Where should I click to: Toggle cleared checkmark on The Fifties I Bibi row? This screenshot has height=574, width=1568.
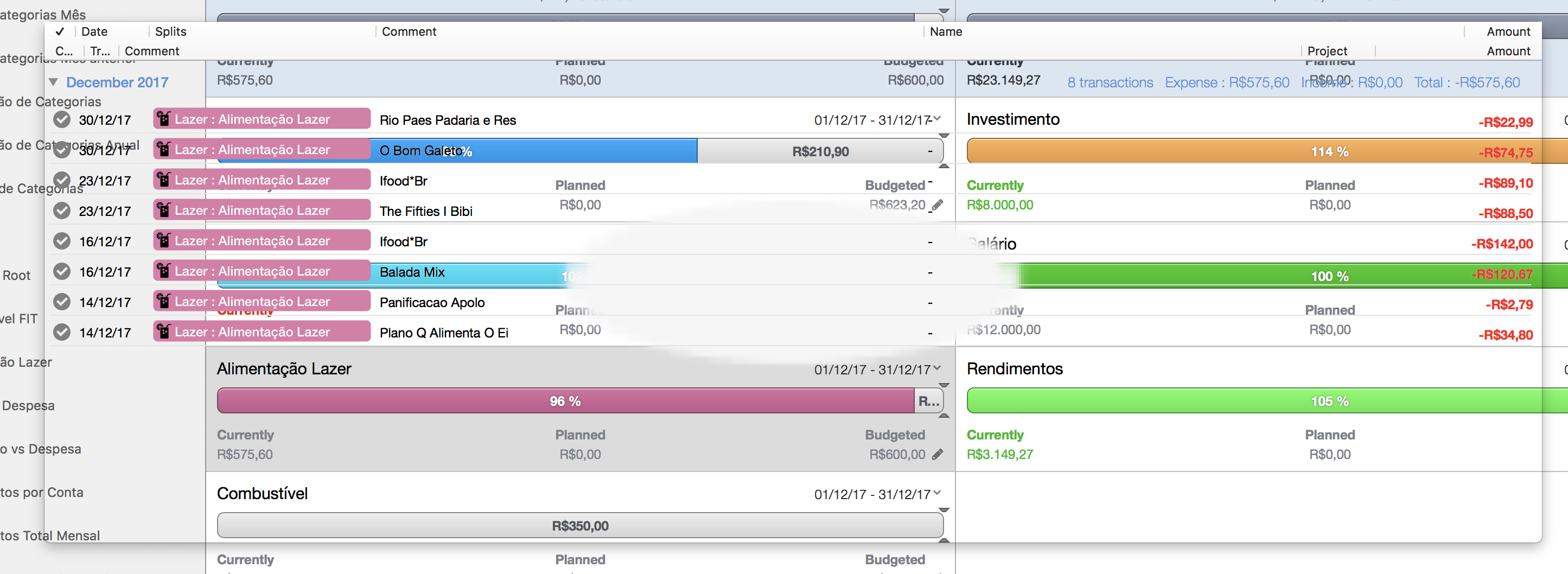61,211
